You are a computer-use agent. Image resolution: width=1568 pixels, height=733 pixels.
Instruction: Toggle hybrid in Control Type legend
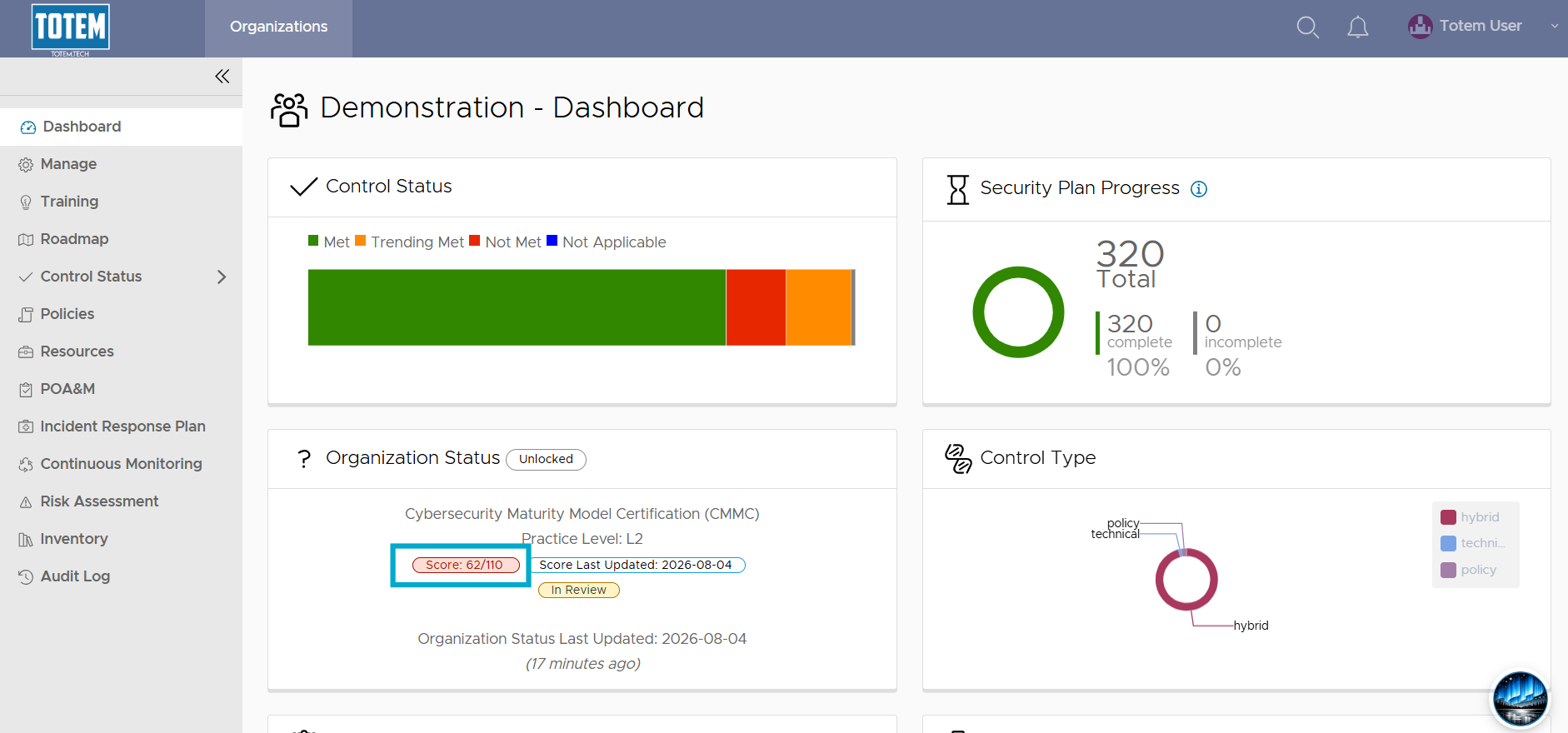pyautogui.click(x=1471, y=517)
